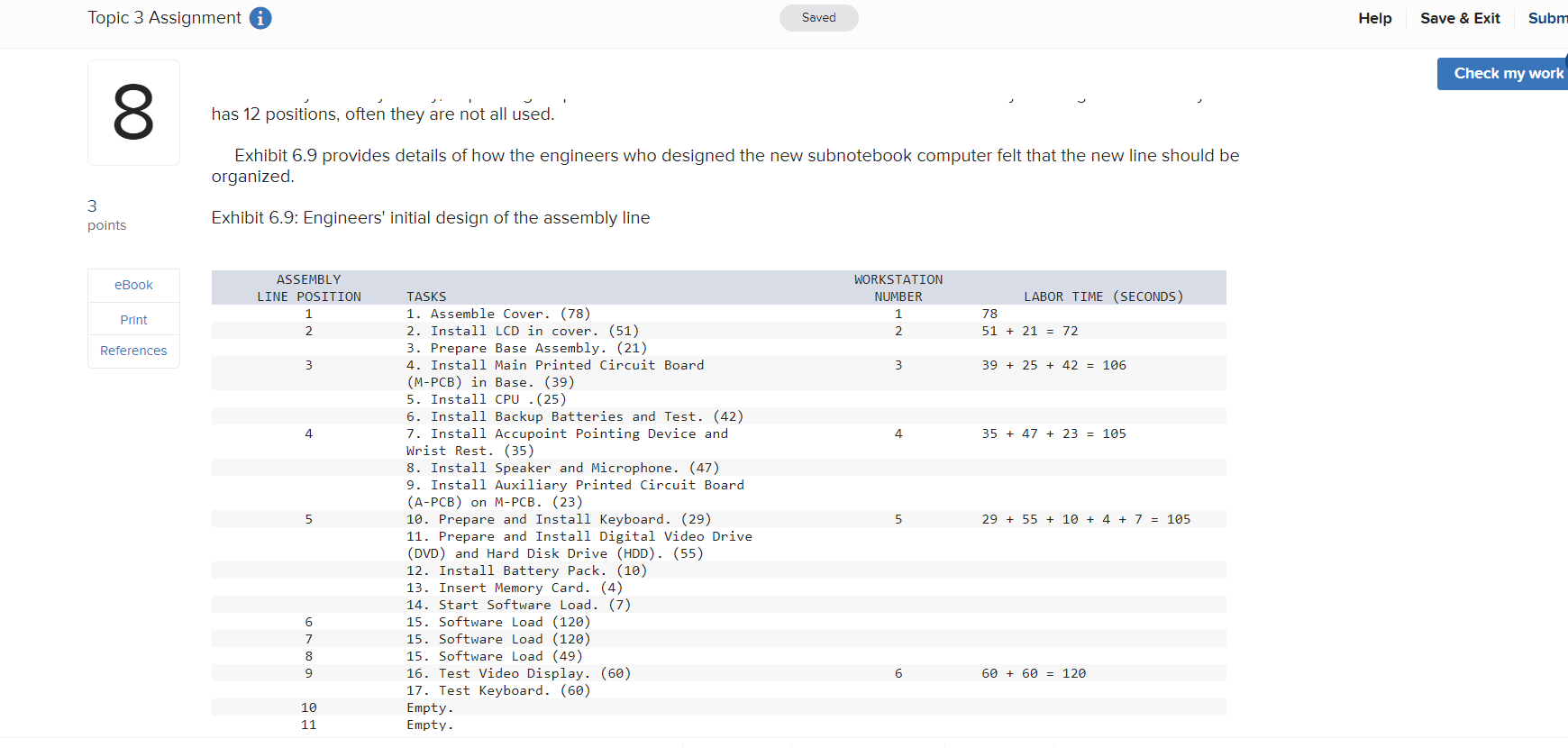This screenshot has height=748, width=1568.
Task: Click labor time '39 + 25 + 42 = 106'
Action: 1054,365
